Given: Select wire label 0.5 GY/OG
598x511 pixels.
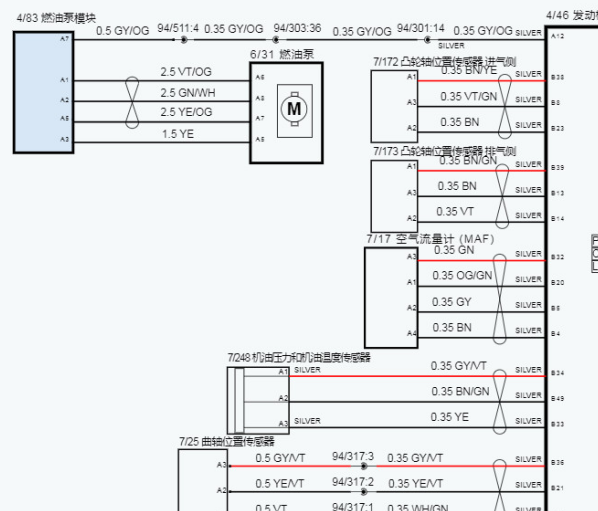Looking at the screenshot, I should pos(122,31).
